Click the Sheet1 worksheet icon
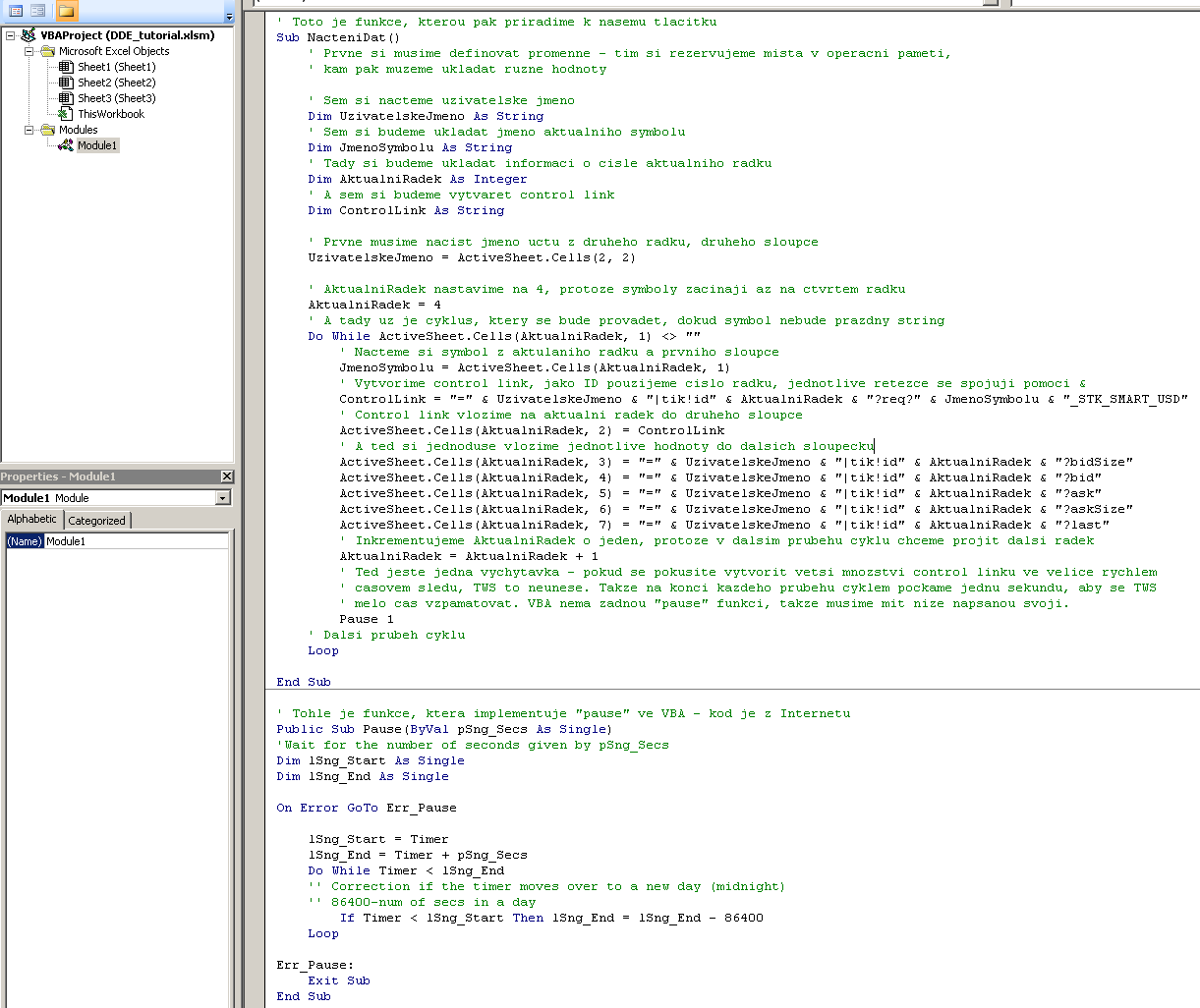 tap(66, 67)
